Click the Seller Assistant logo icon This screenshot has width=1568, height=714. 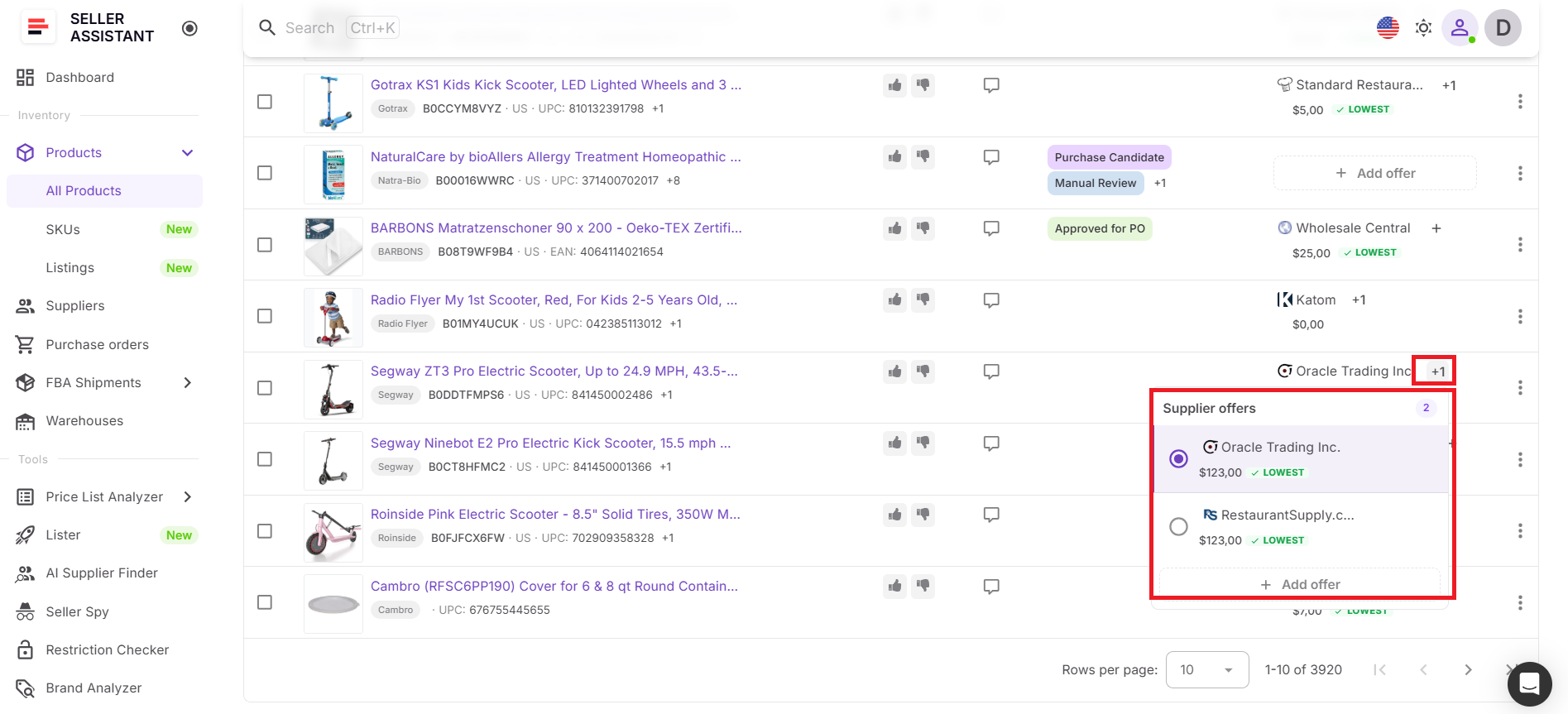tap(37, 27)
